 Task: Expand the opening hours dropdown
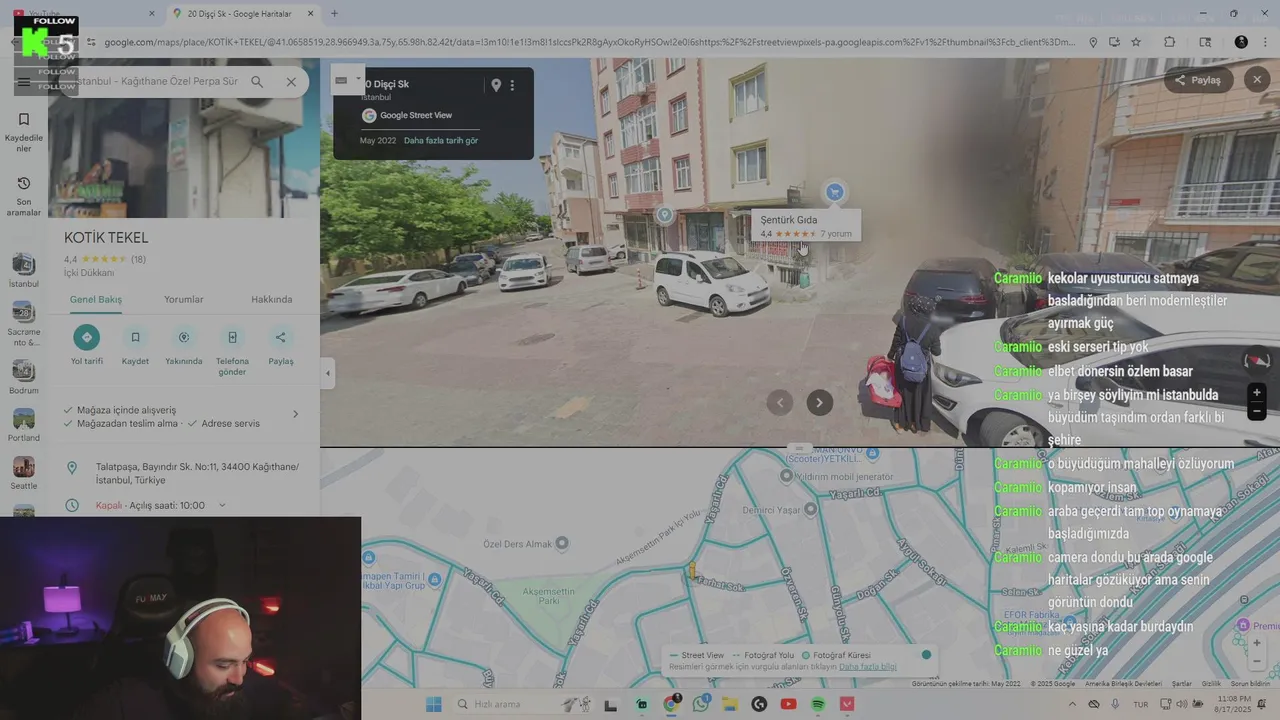coord(222,505)
